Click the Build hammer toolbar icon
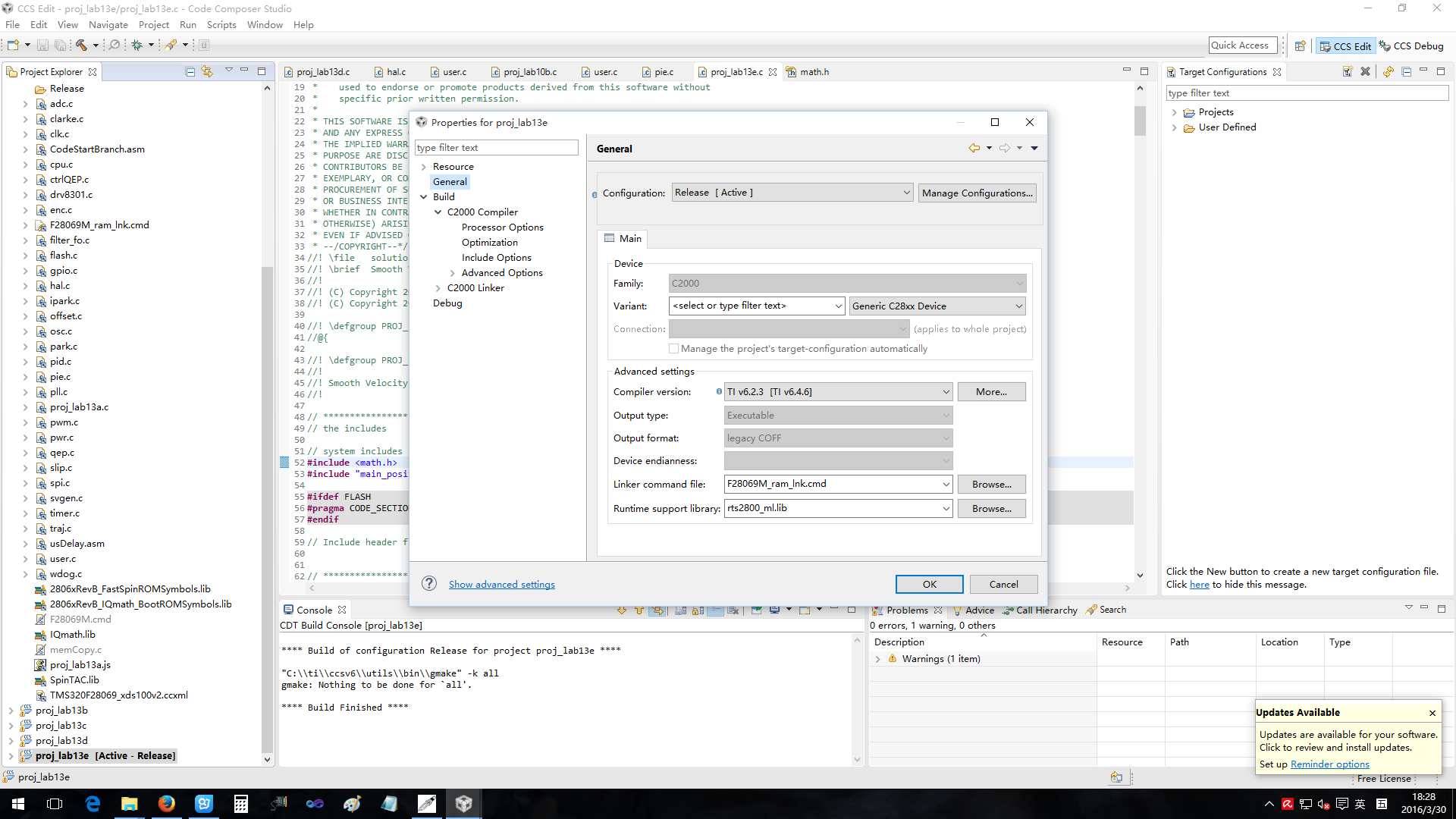 coord(81,45)
